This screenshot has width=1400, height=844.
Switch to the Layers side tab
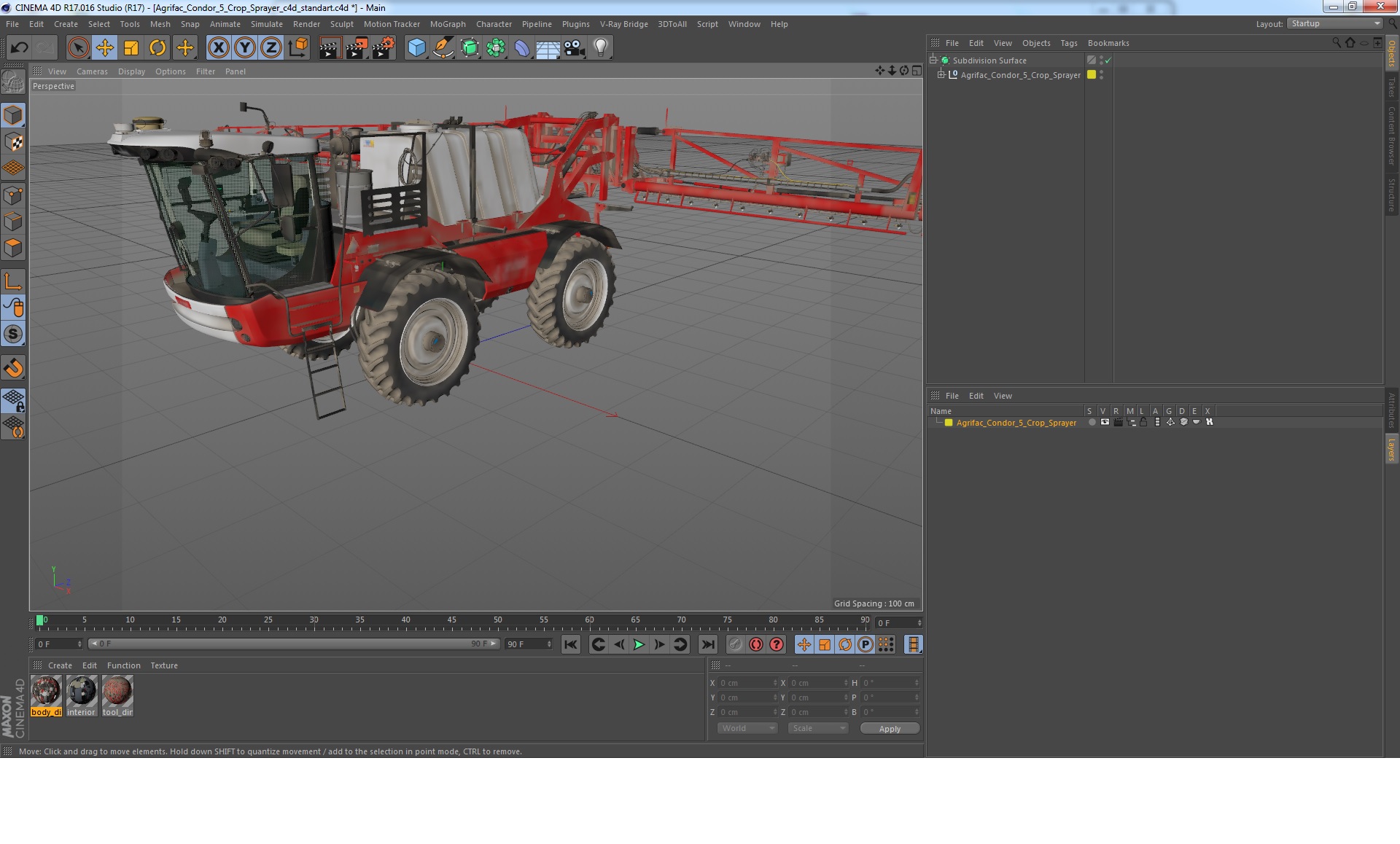[x=1391, y=449]
